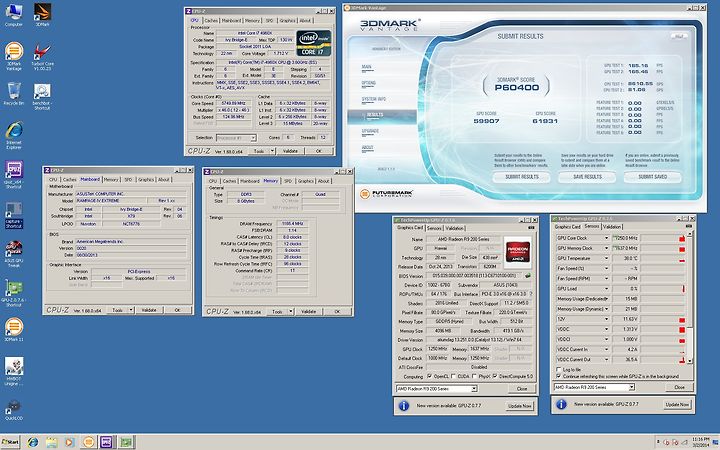720x450 pixels.
Task: Click the BIOS Version field in GPU-Z
Action: (475, 276)
